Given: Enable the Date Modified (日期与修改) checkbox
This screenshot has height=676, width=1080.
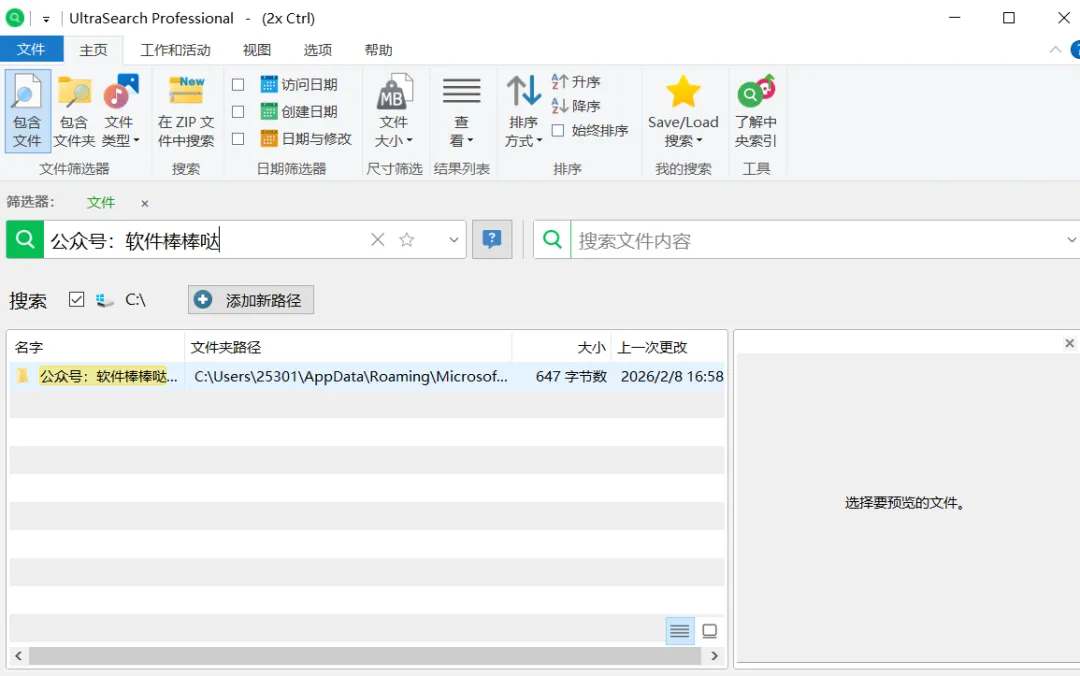Looking at the screenshot, I should [238, 139].
